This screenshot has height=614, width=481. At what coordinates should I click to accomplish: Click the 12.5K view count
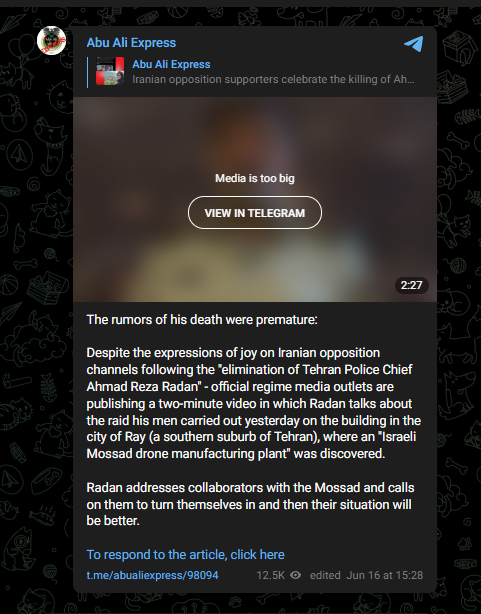point(270,575)
